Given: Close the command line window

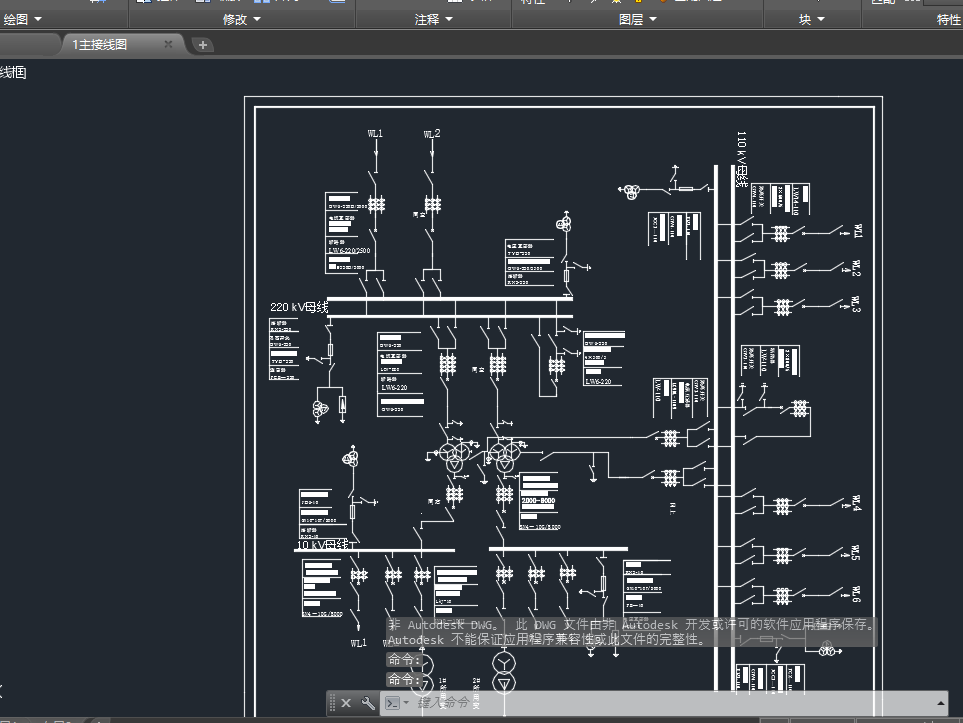Looking at the screenshot, I should [x=346, y=703].
